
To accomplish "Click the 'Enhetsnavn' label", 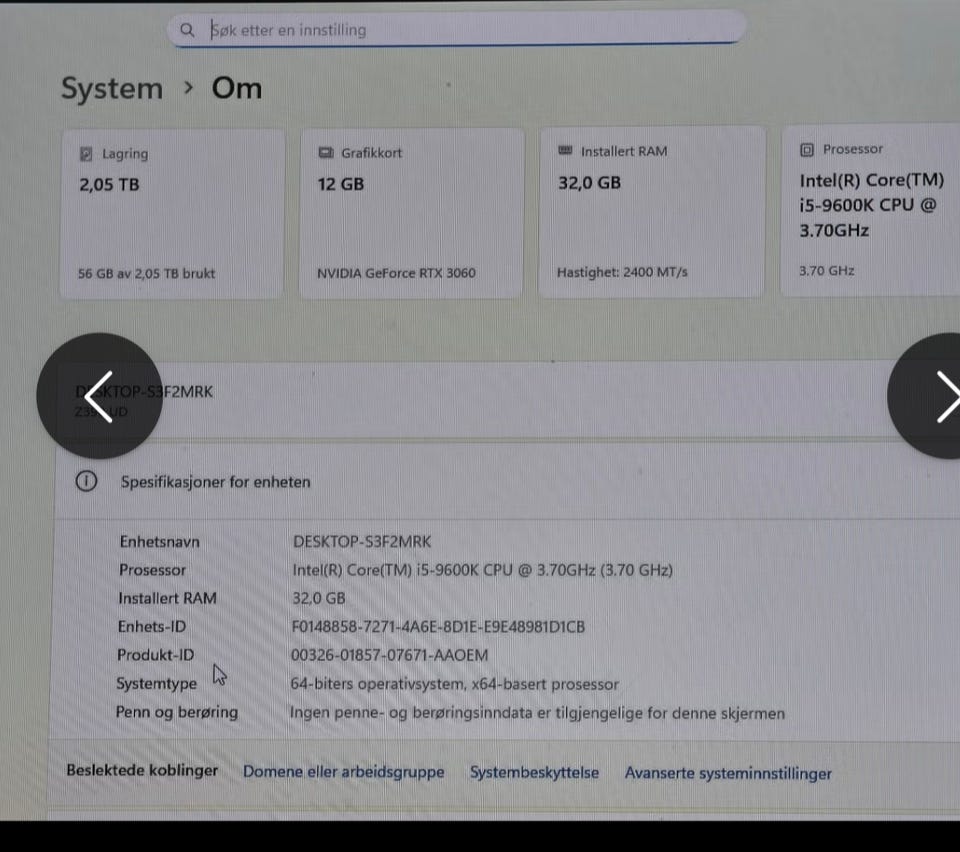I will 160,542.
